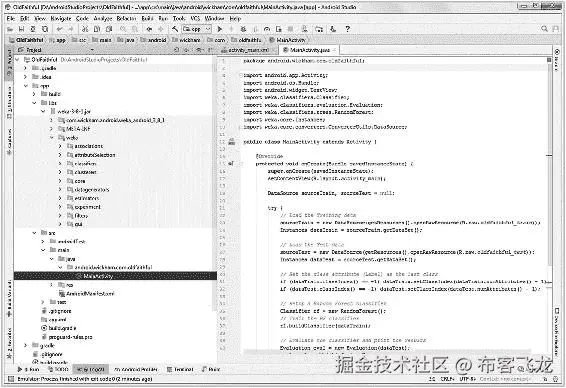Collapse the app module node
566x388 pixels.
[x=25, y=86]
